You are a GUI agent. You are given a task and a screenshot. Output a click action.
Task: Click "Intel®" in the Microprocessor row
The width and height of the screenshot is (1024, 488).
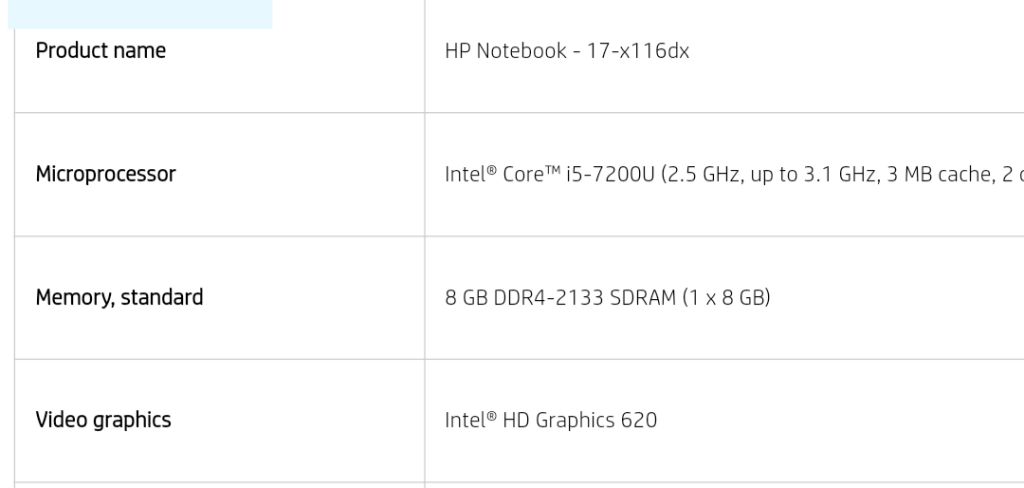469,174
